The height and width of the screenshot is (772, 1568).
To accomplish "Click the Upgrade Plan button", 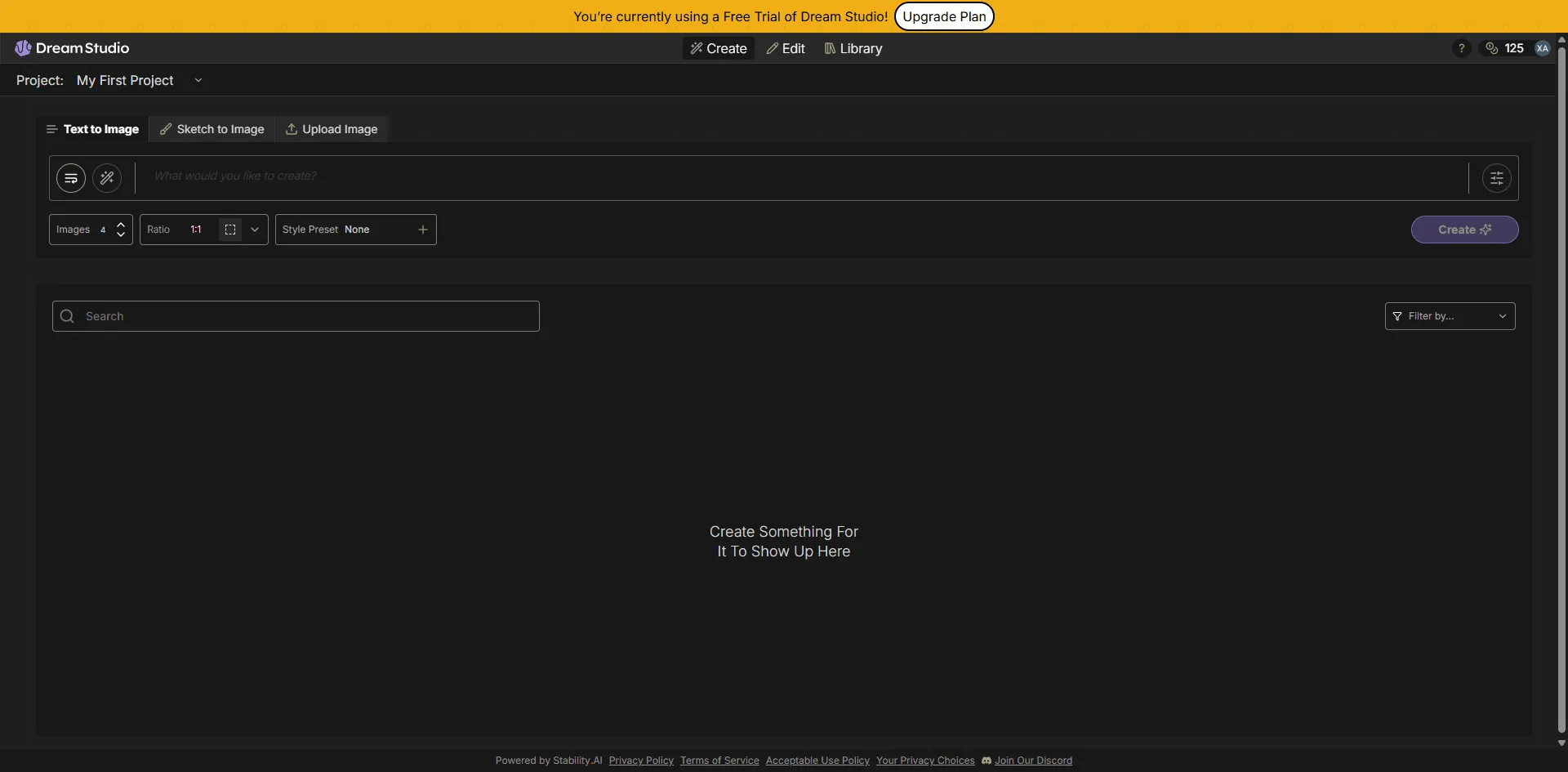I will coord(944,16).
